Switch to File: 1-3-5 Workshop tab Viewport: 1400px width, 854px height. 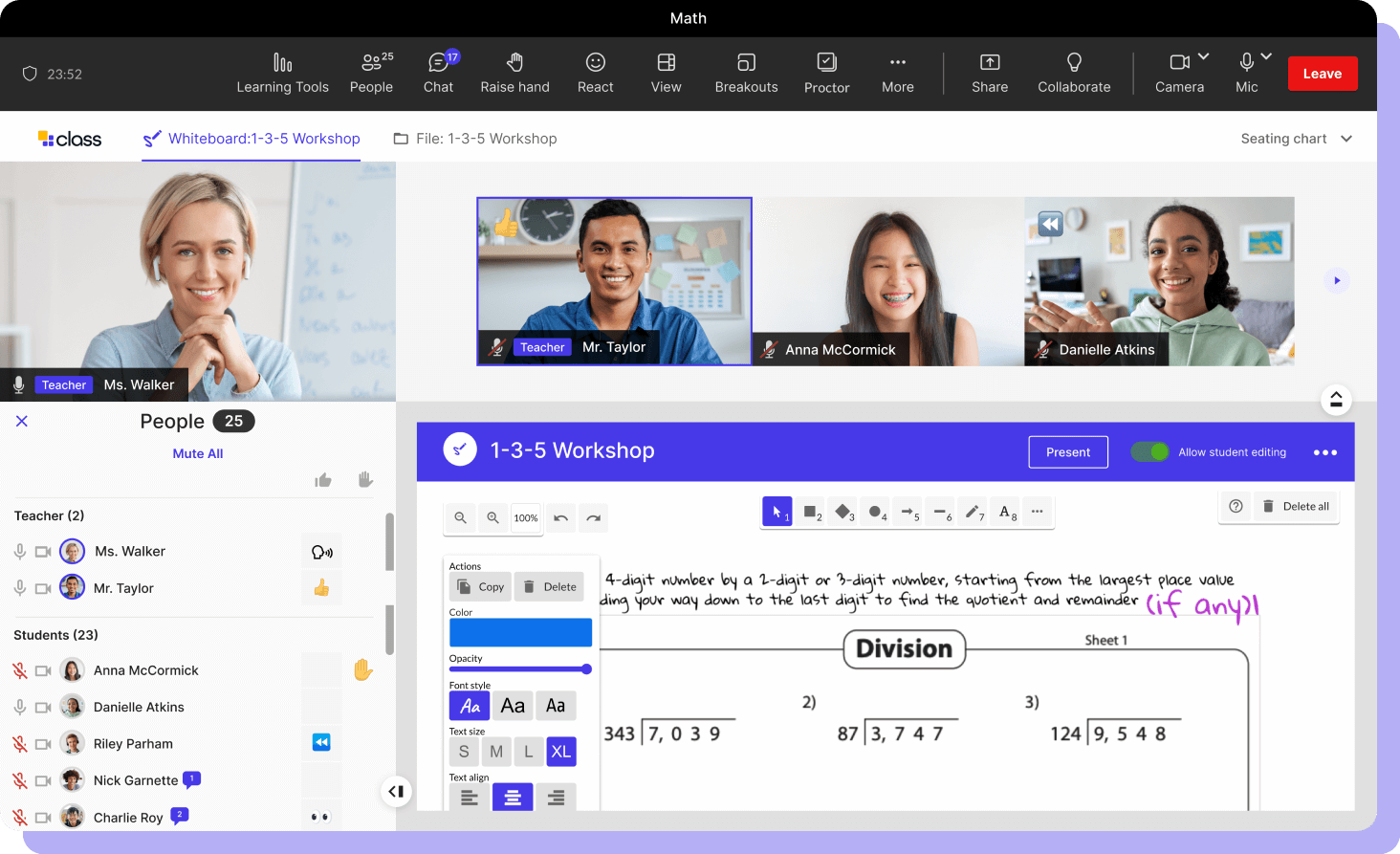(475, 139)
